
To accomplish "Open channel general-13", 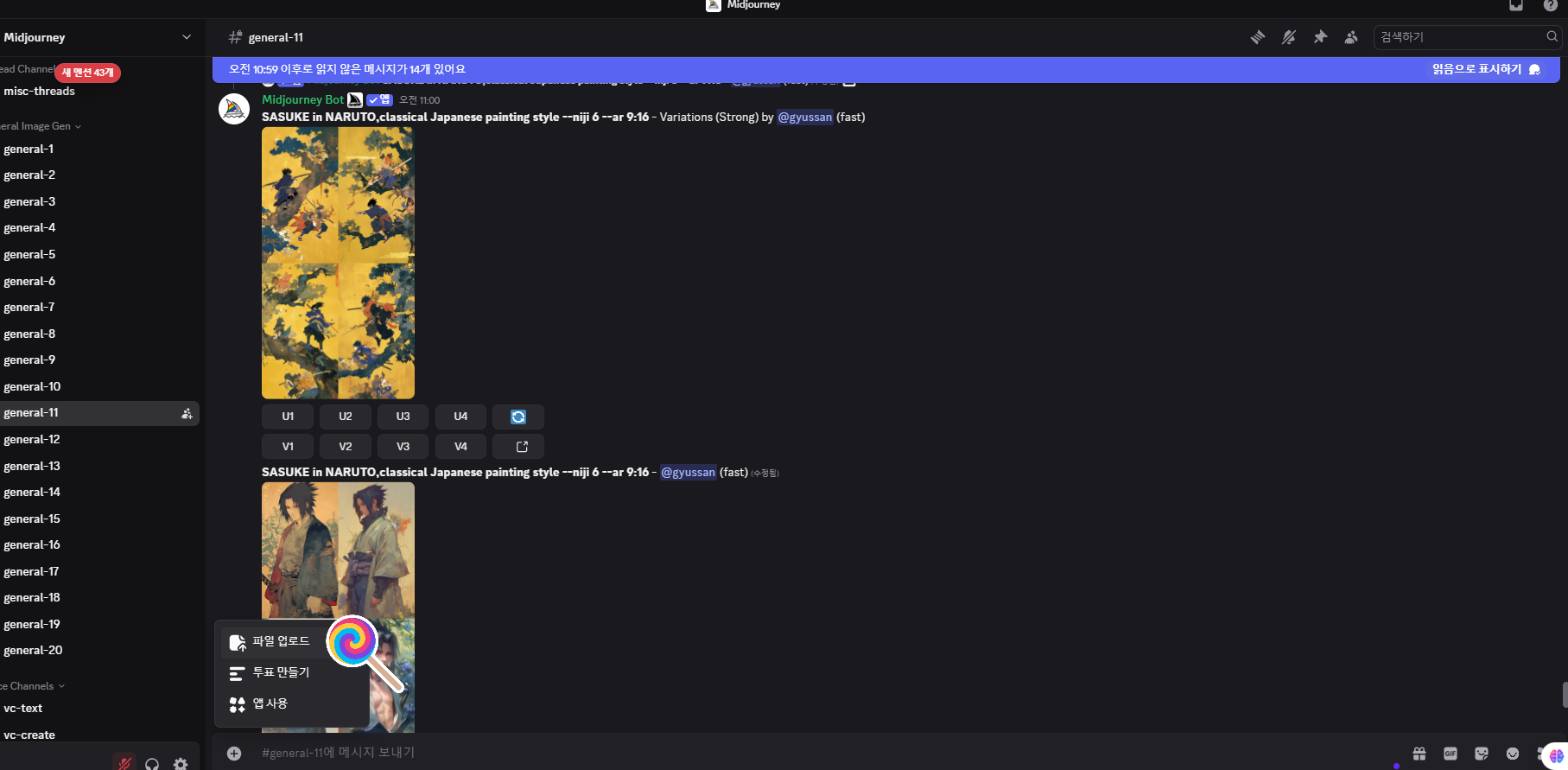I will (32, 466).
